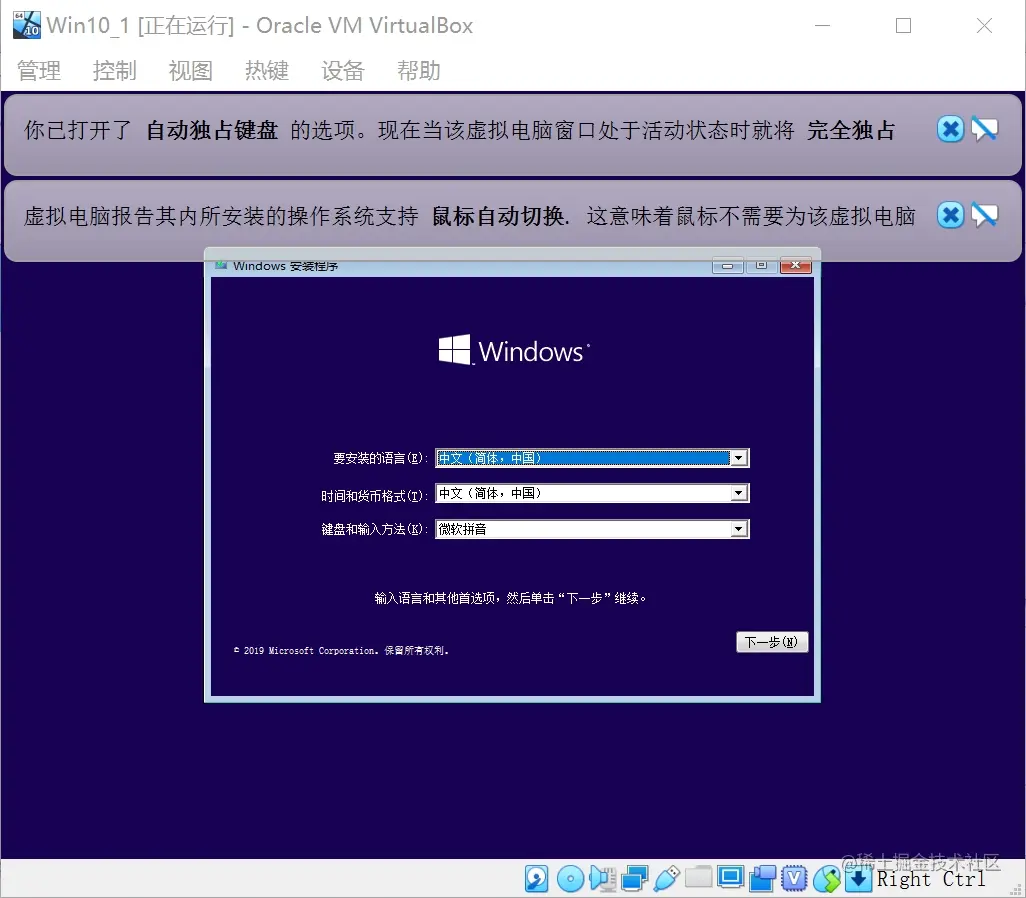
Task: Click the 键盘和输入方法(K) label
Action: click(374, 529)
